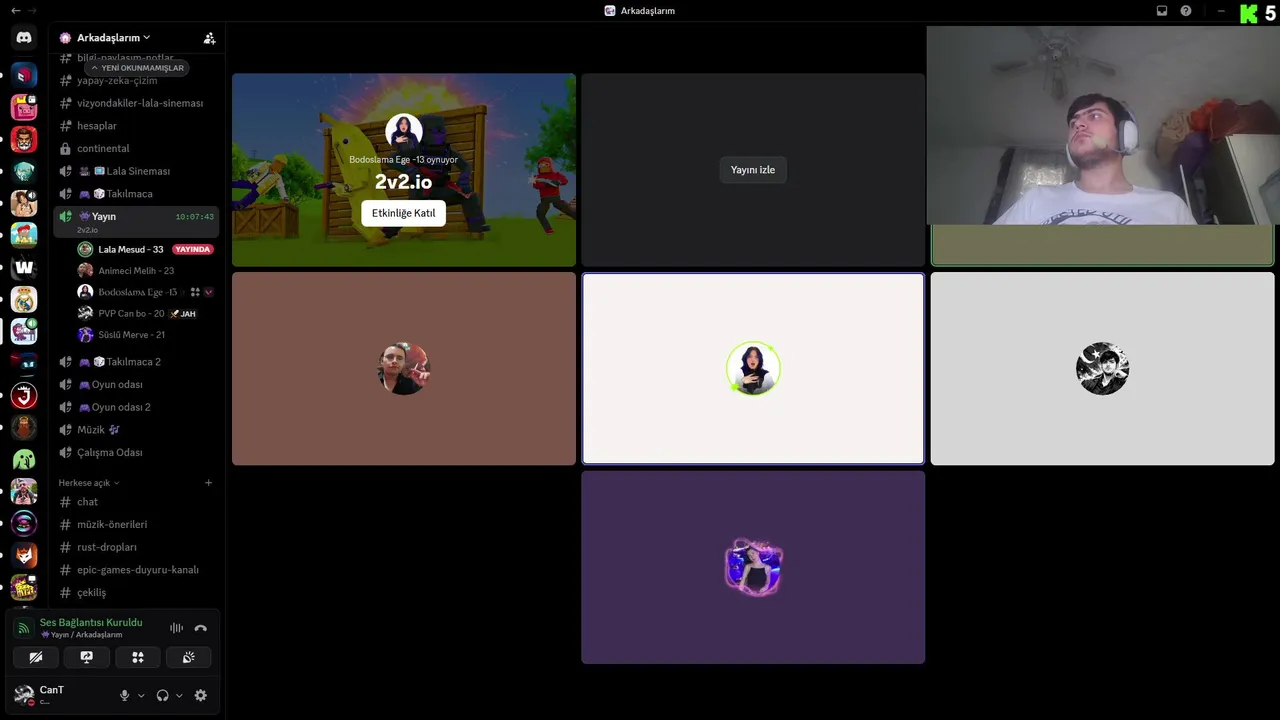Select the brown participant tile
Viewport: 1280px width, 720px height.
click(x=404, y=369)
